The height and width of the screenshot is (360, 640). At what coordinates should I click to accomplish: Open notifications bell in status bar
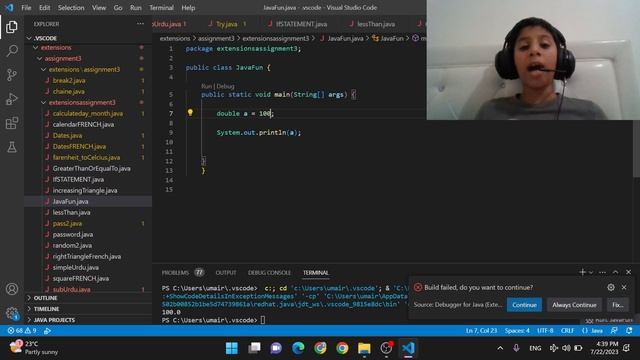point(629,331)
